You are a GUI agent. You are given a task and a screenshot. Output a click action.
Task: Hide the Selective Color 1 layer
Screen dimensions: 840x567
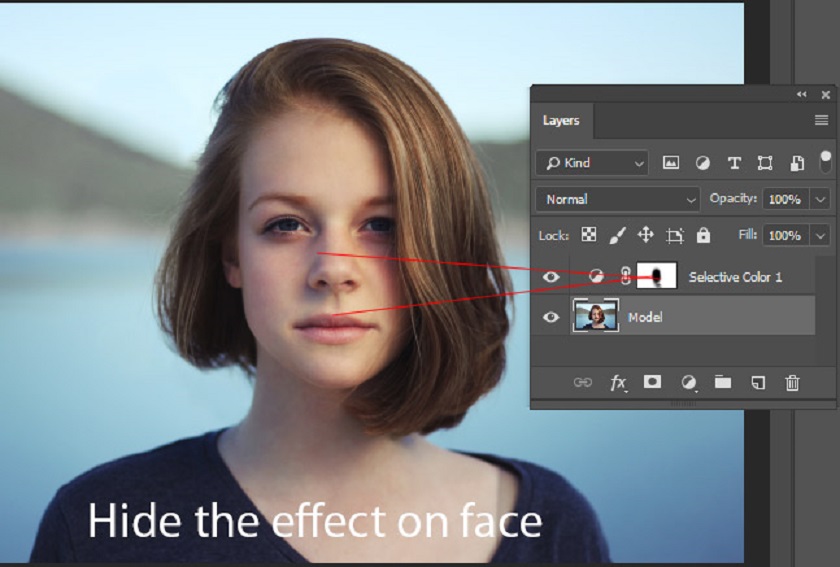[551, 277]
